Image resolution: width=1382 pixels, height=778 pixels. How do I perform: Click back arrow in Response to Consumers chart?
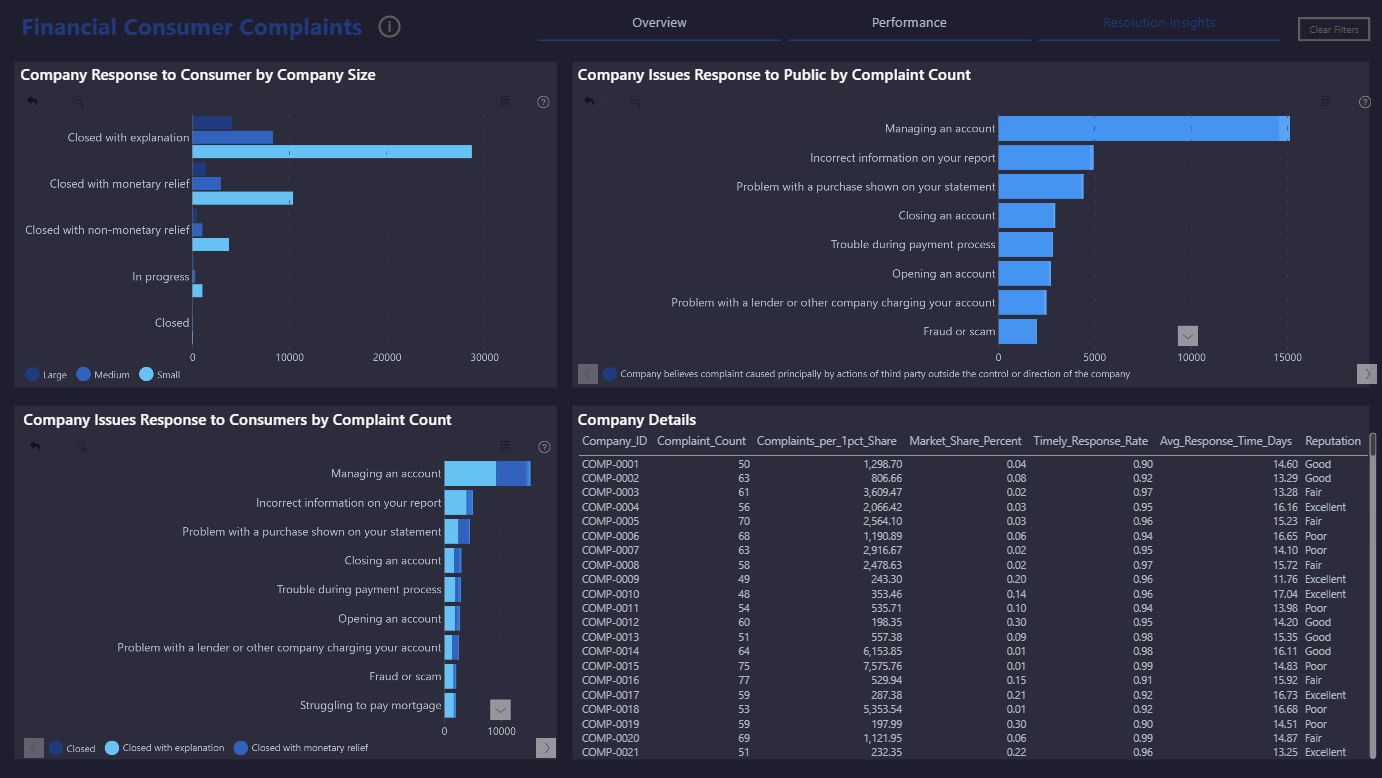coord(35,446)
